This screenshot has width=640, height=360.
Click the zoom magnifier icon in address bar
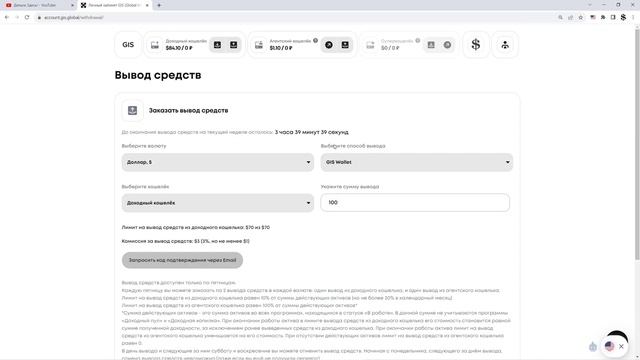point(560,17)
